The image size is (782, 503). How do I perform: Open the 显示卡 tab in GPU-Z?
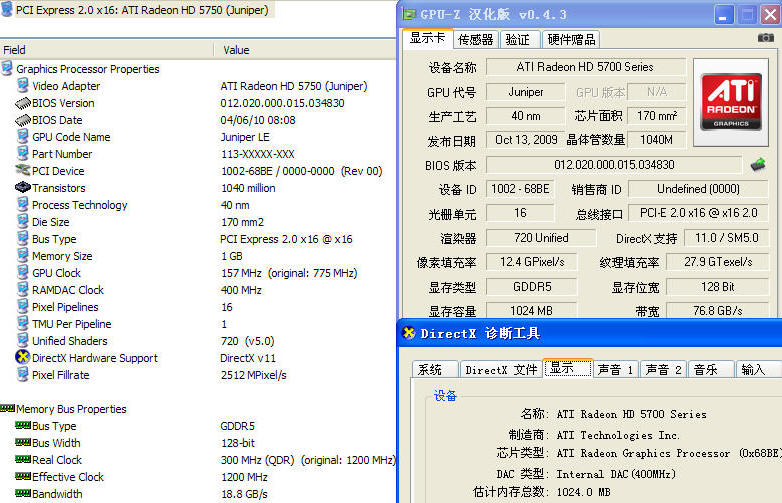click(x=427, y=38)
